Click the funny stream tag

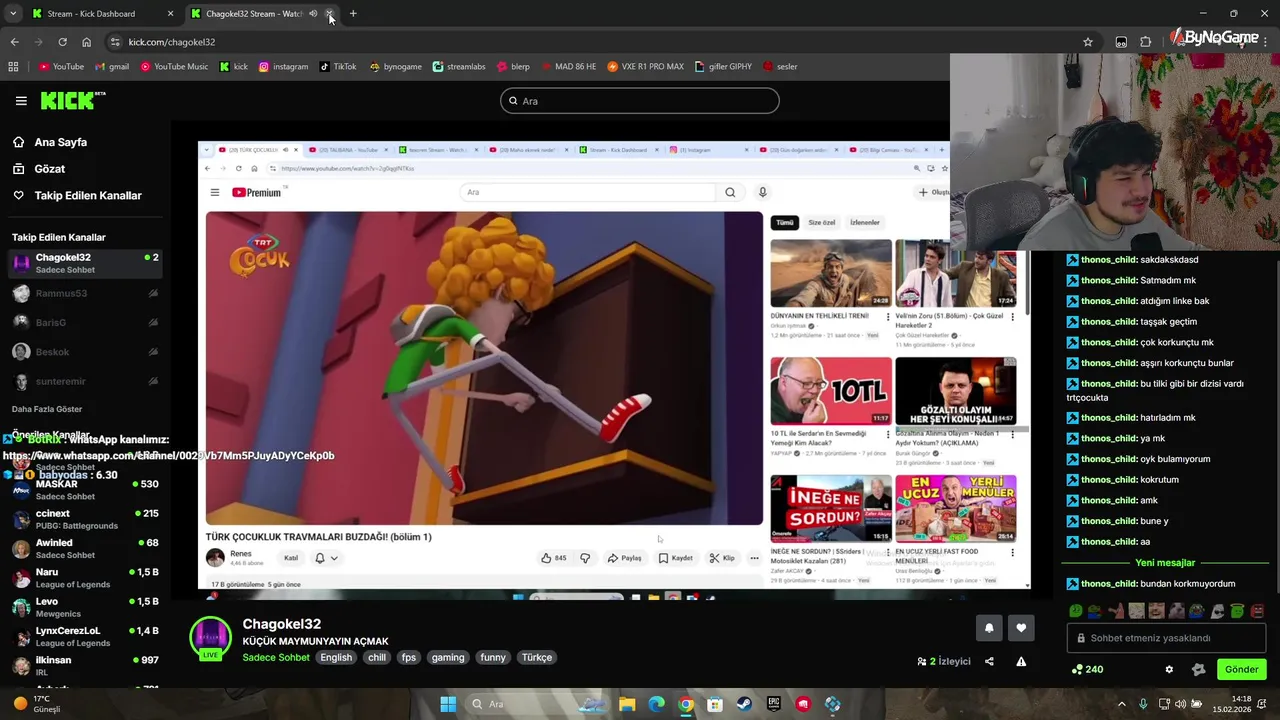pos(493,657)
